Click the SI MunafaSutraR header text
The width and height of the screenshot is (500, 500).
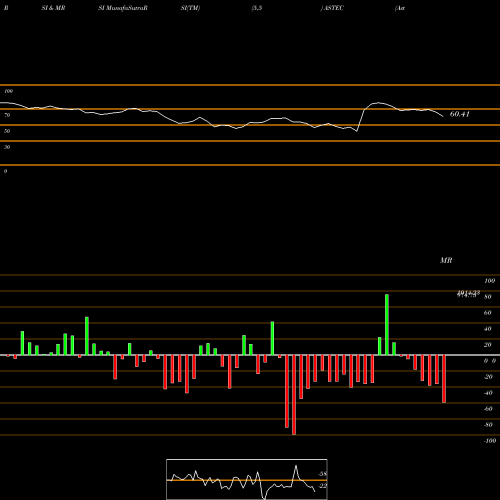point(123,8)
